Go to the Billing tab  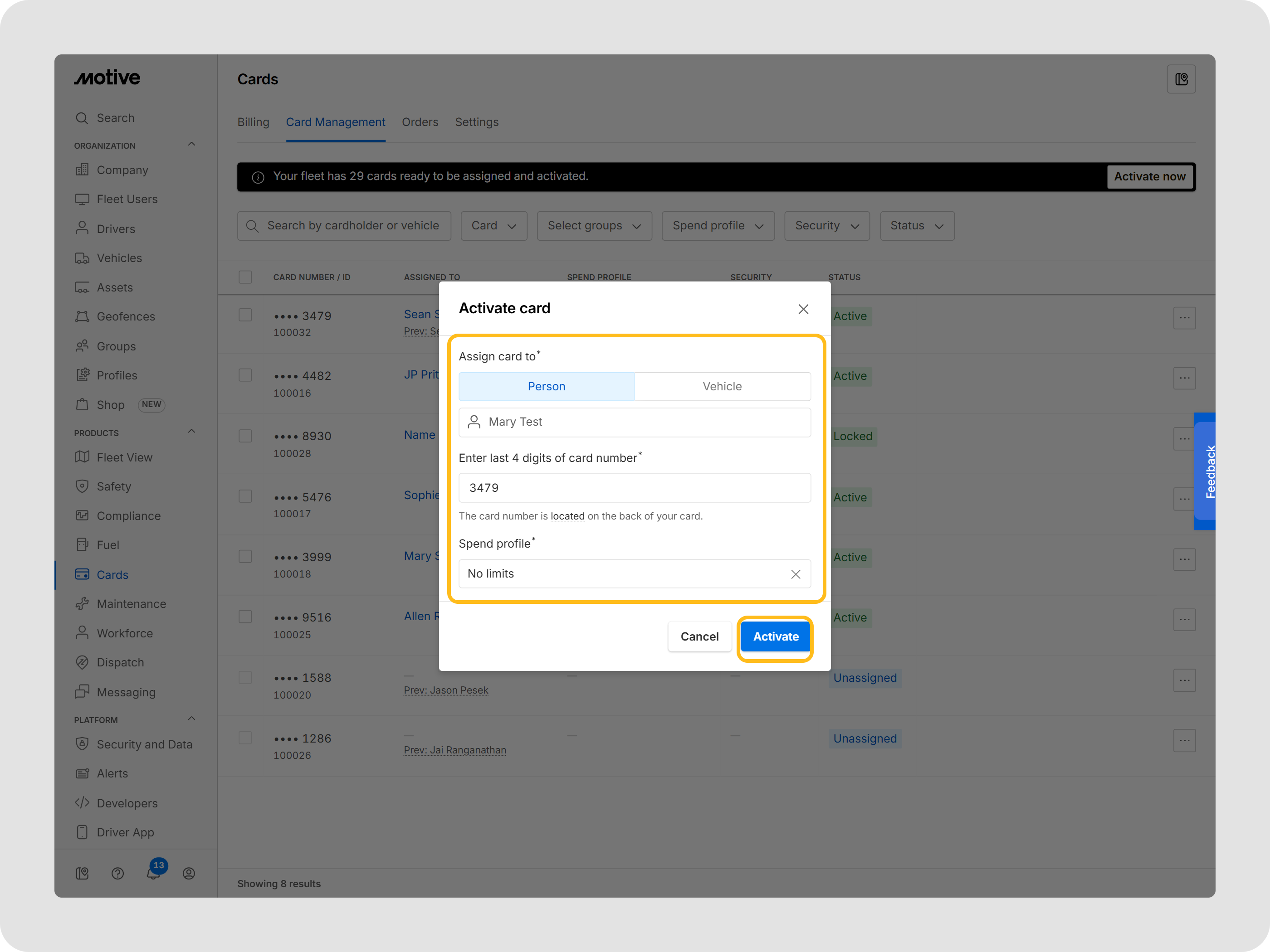click(x=253, y=122)
